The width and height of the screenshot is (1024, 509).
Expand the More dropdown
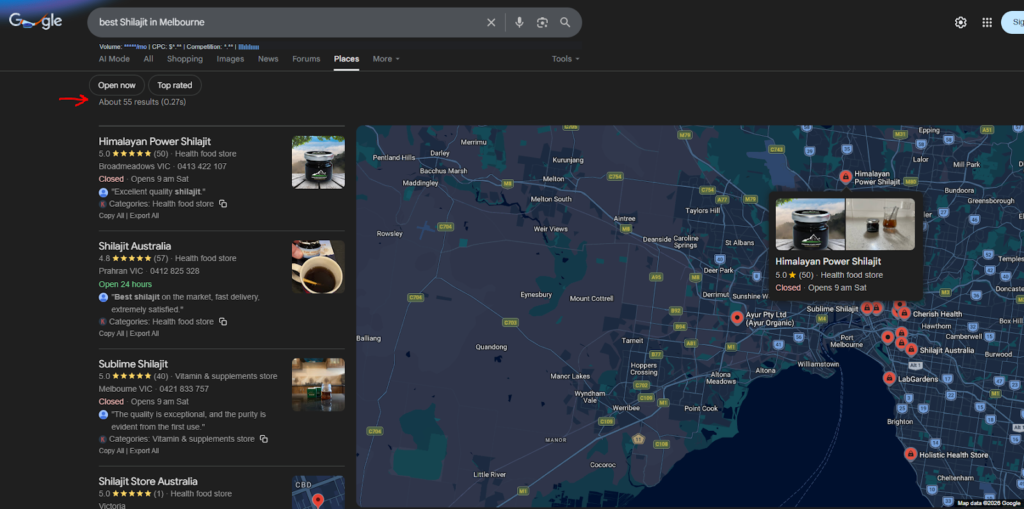386,59
